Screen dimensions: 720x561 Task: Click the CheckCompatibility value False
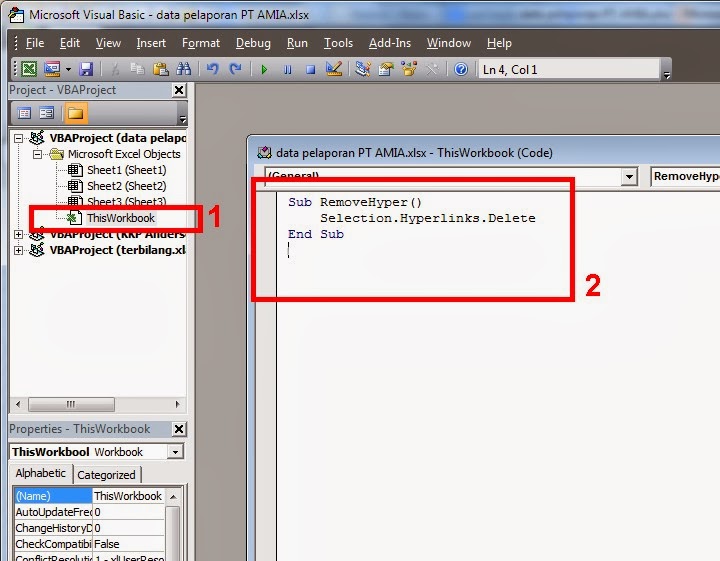pyautogui.click(x=128, y=544)
